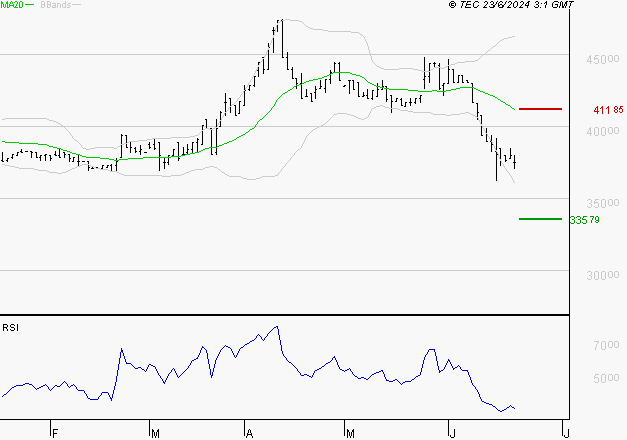The width and height of the screenshot is (627, 440).
Task: Click the A month label on time axis
Action: [249, 433]
